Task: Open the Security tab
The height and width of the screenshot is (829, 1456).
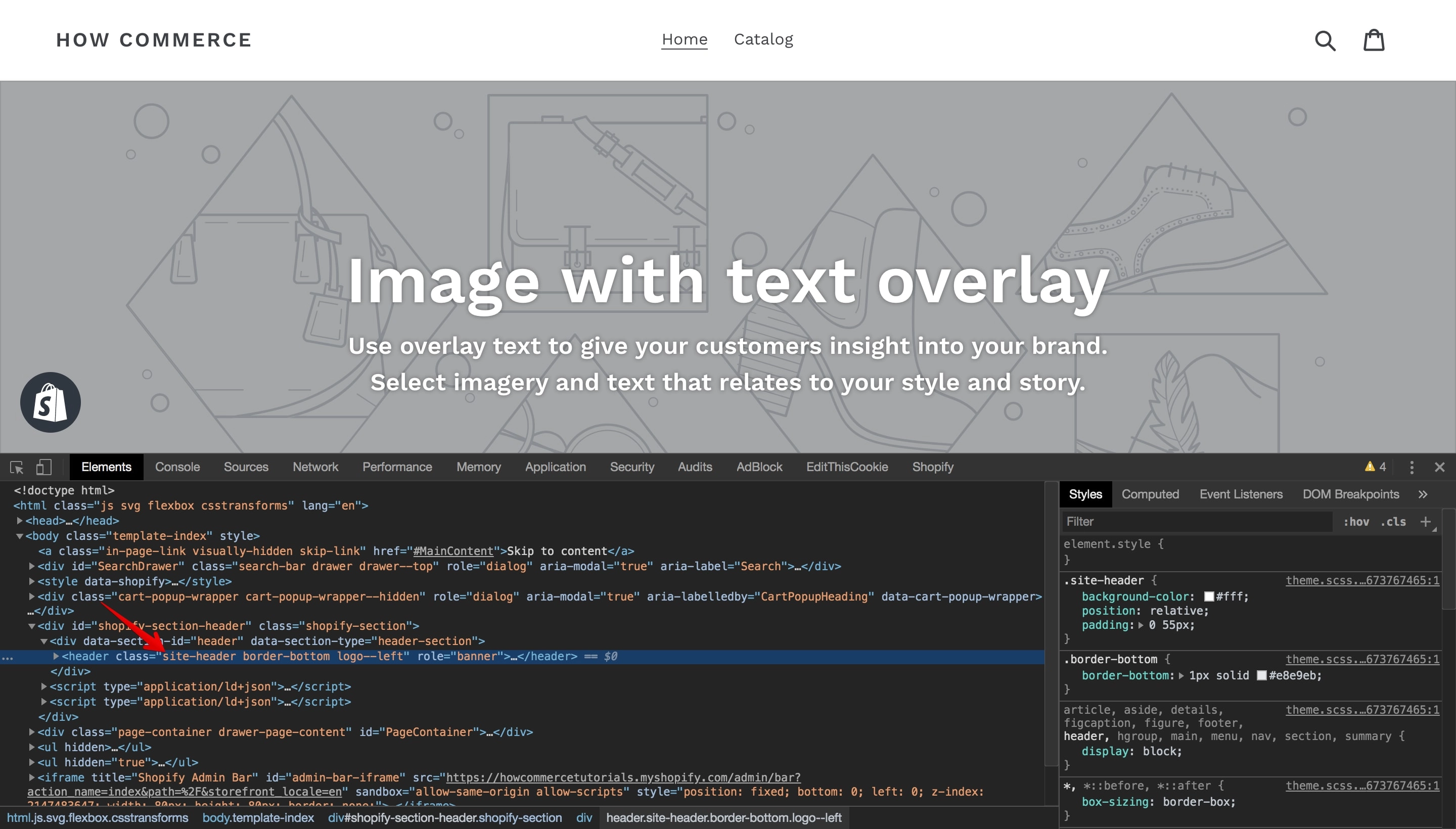Action: [632, 467]
